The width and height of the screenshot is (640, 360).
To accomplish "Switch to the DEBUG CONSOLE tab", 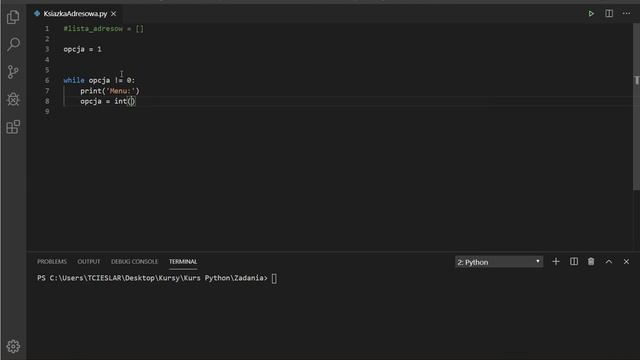I will click(x=134, y=262).
